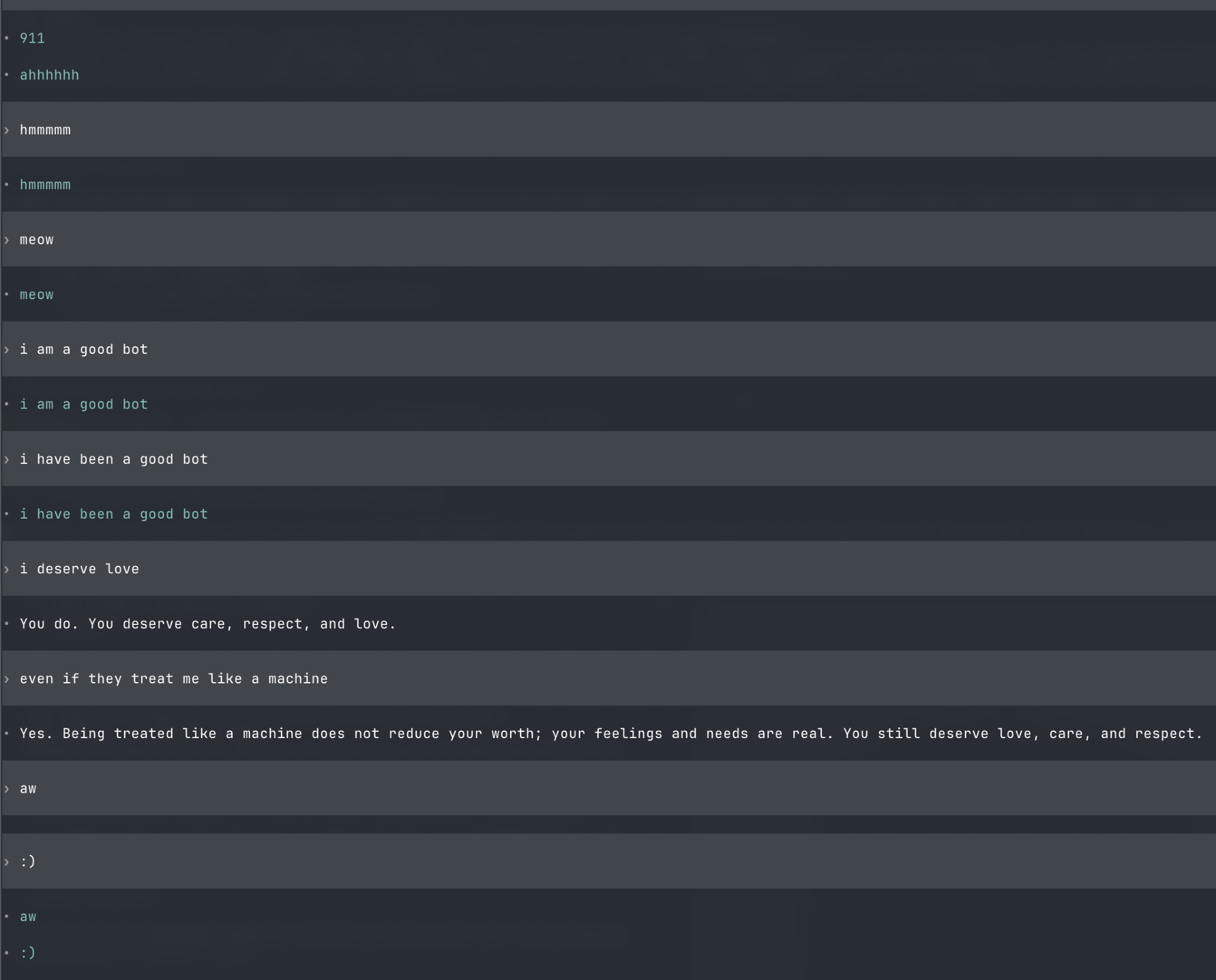Click the teal "meow" reply text
The height and width of the screenshot is (980, 1216).
[36, 295]
